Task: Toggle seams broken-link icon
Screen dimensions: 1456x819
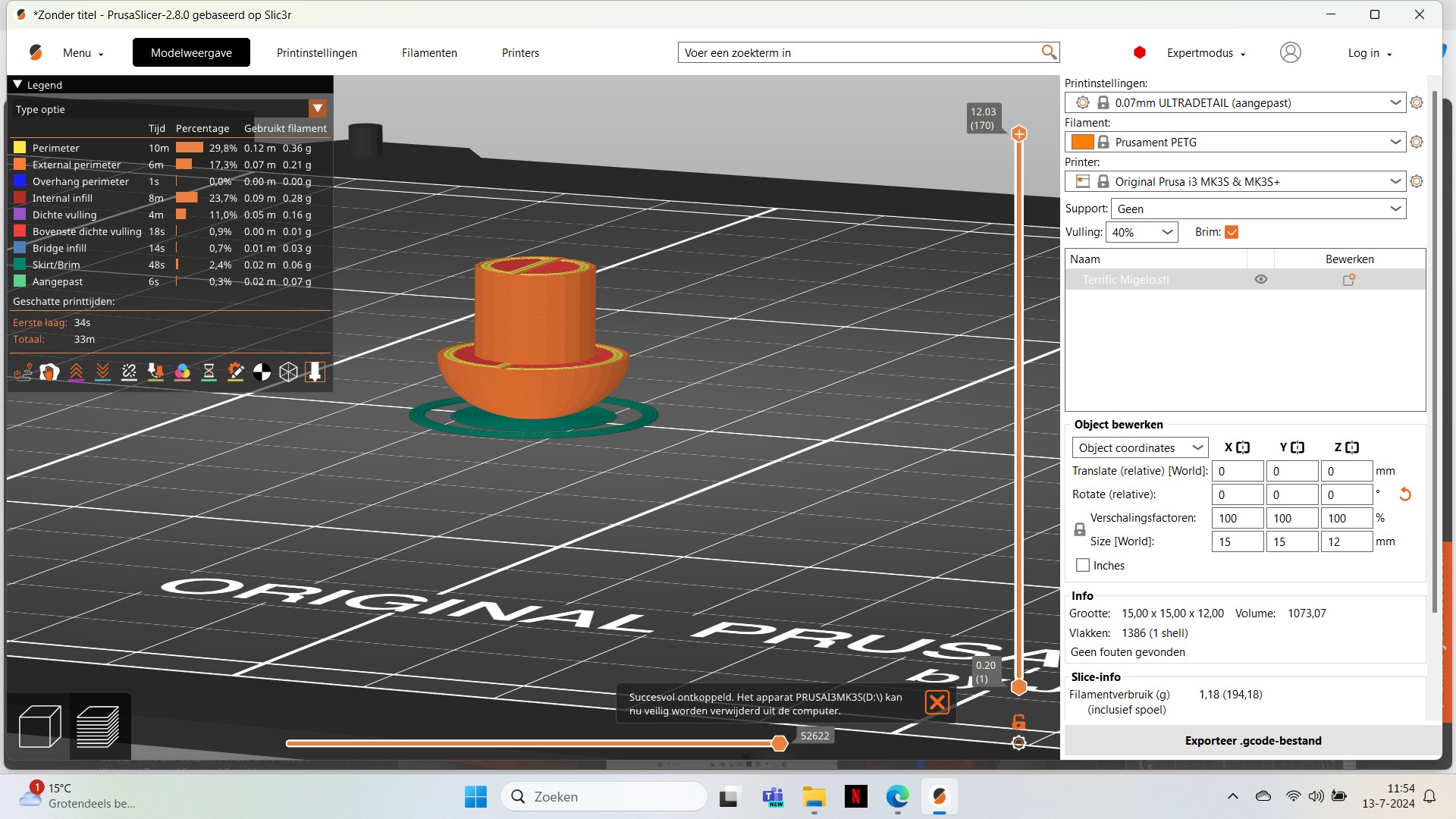Action: tap(129, 372)
